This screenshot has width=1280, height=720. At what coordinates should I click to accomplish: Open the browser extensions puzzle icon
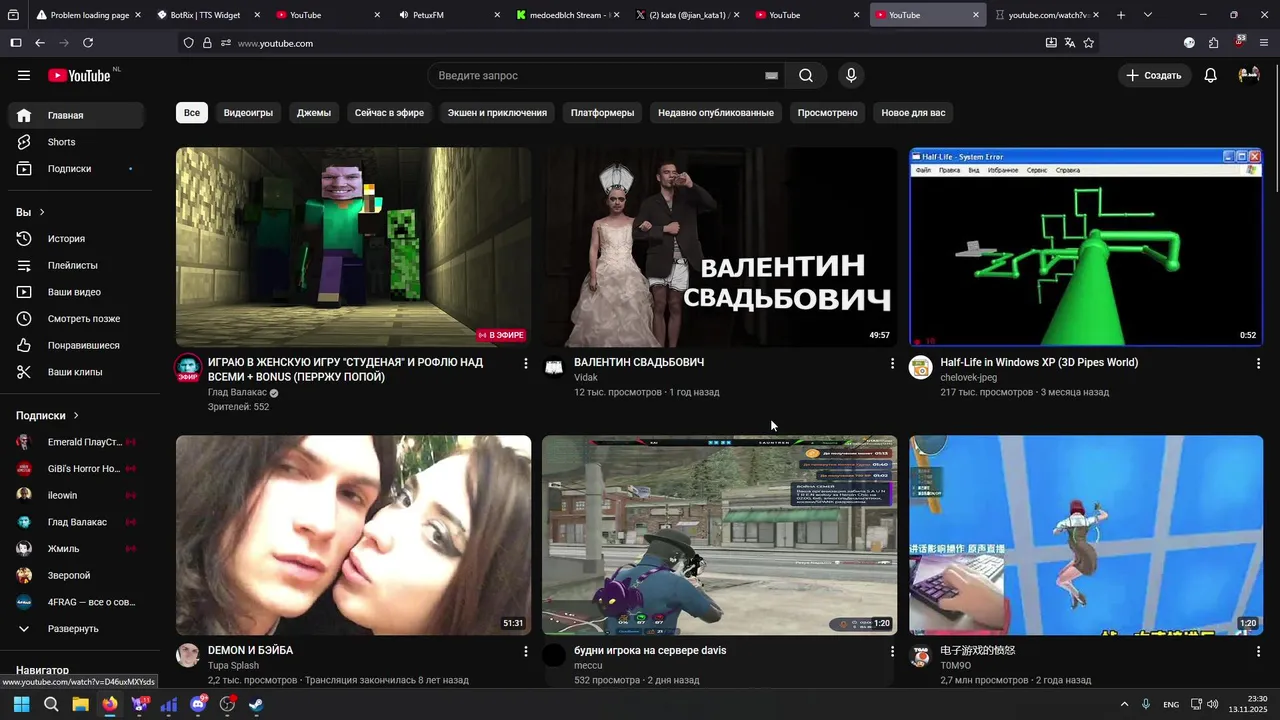click(1214, 43)
